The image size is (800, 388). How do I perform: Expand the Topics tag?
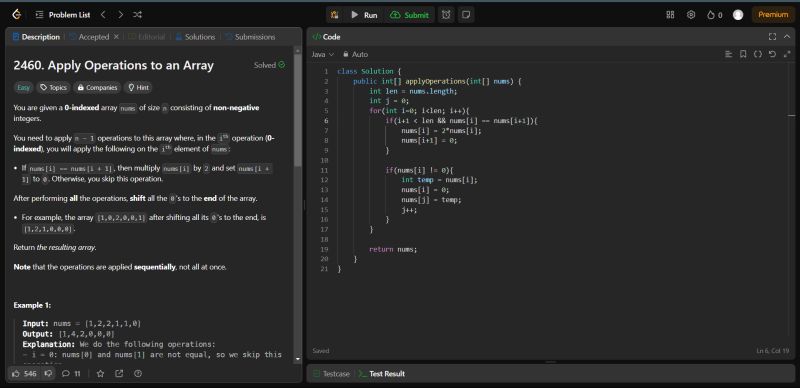point(54,87)
